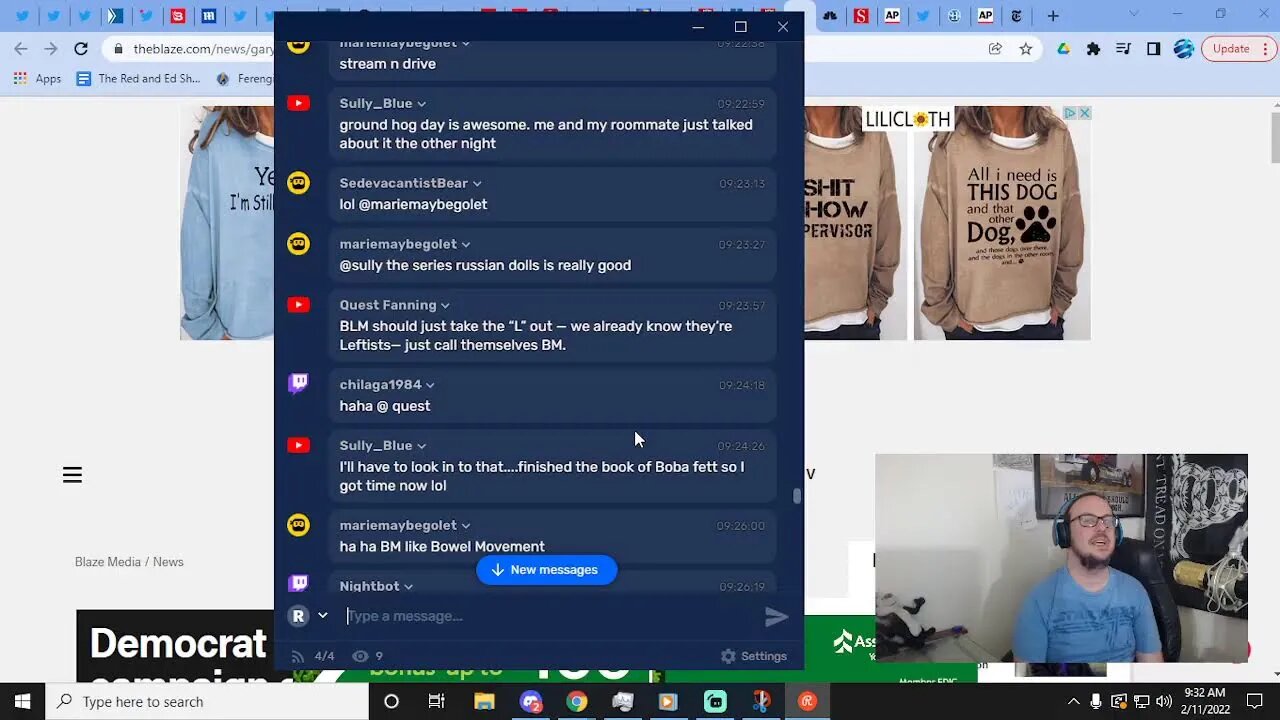Open Apps bookmarks shortcut
This screenshot has width=1280, height=720.
[38, 79]
